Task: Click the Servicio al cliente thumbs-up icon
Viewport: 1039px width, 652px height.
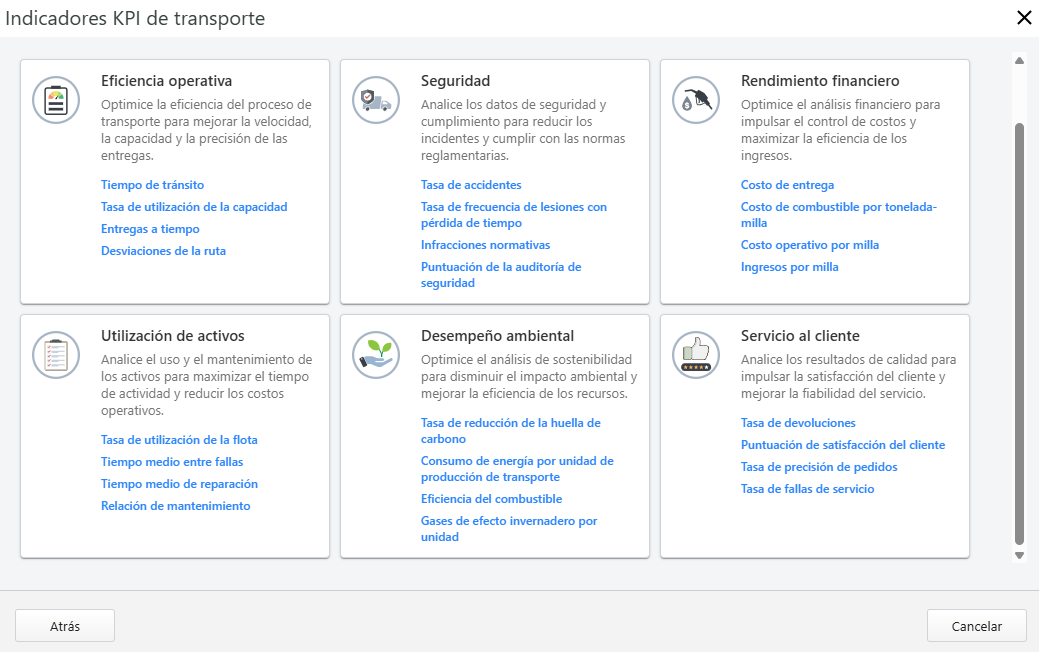Action: pyautogui.click(x=696, y=355)
